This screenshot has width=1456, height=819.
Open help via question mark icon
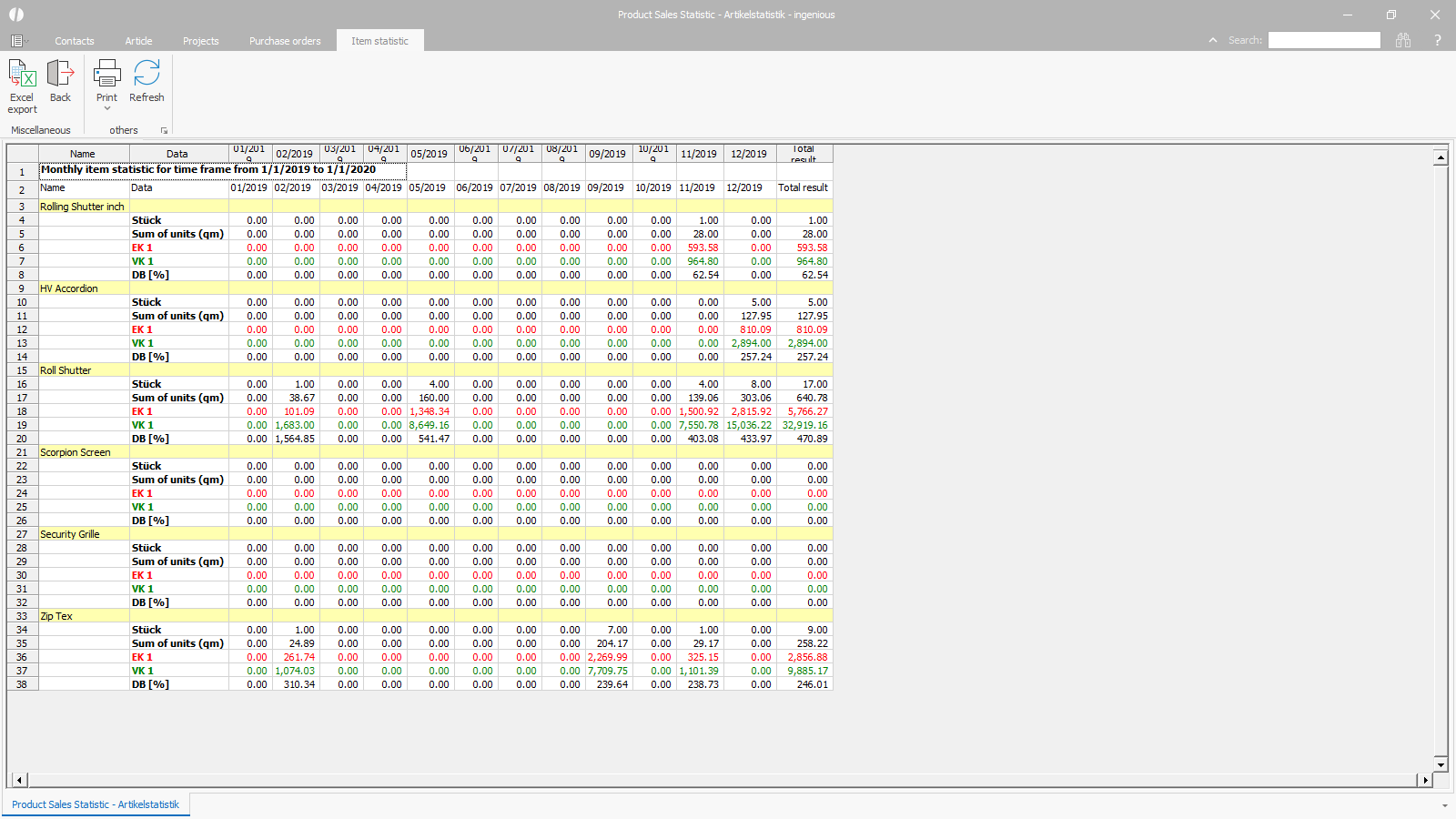pos(1438,40)
